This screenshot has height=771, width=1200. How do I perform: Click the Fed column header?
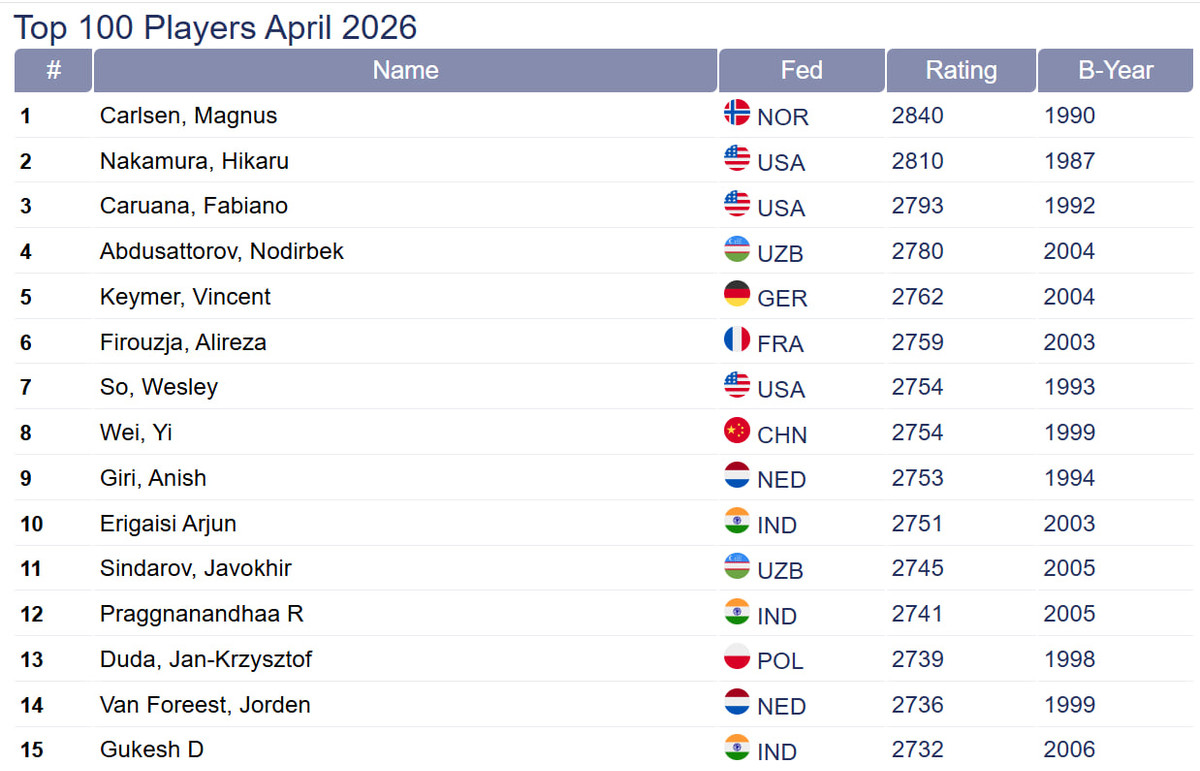click(x=801, y=70)
